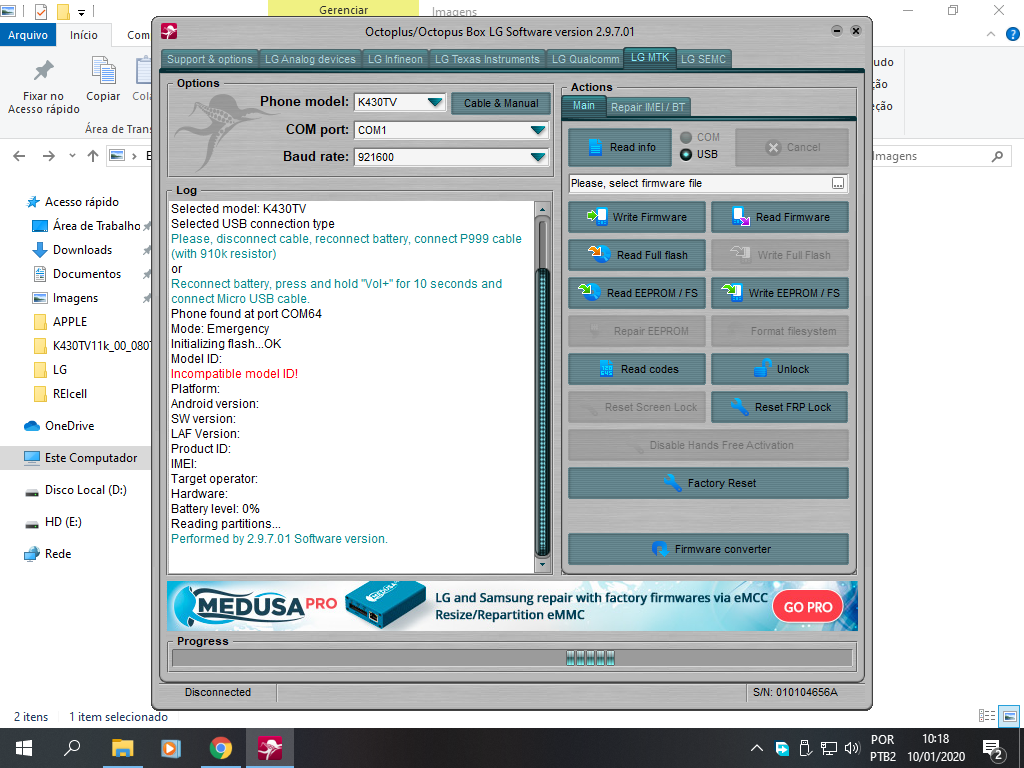Click the Read info button

pos(620,148)
